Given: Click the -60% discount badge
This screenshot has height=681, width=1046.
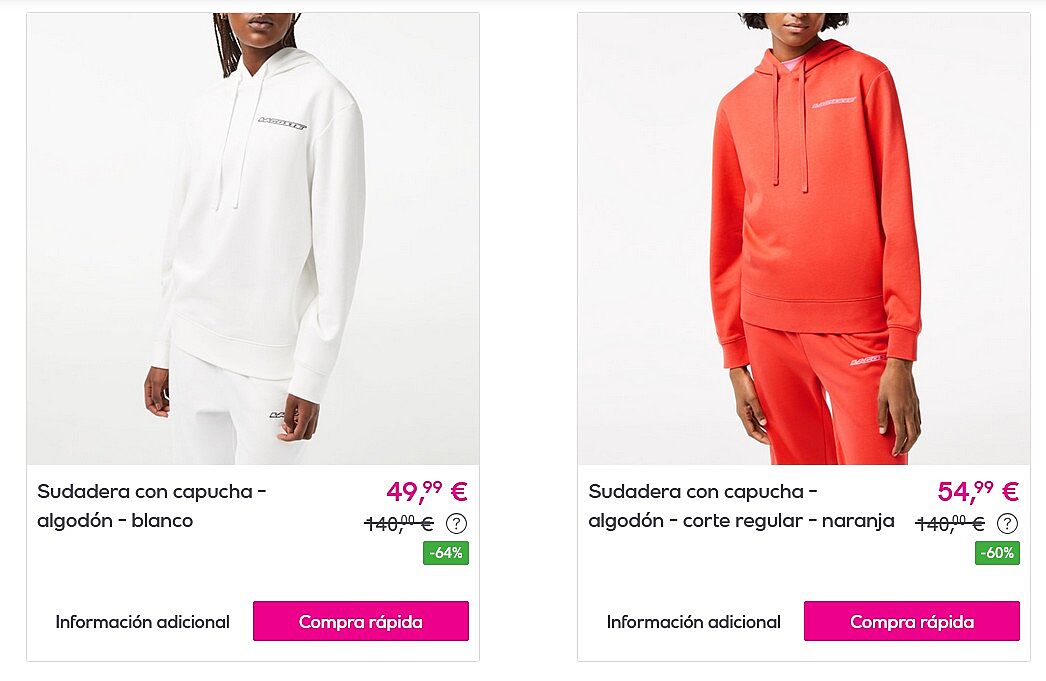Looking at the screenshot, I should (x=997, y=553).
